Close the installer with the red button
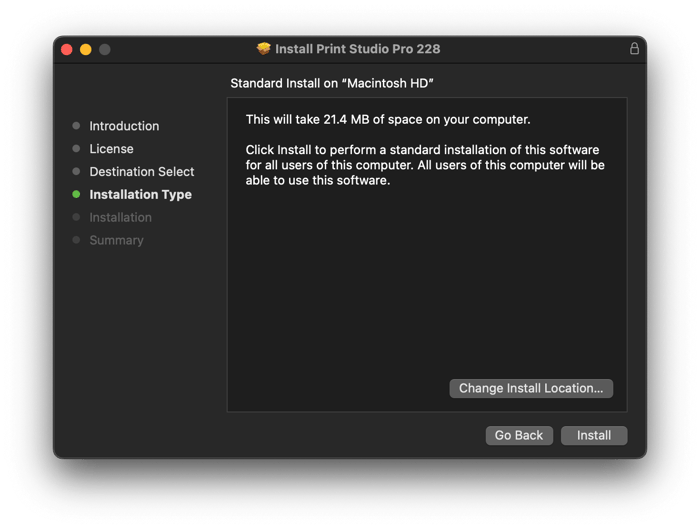The height and width of the screenshot is (529, 700). click(67, 49)
